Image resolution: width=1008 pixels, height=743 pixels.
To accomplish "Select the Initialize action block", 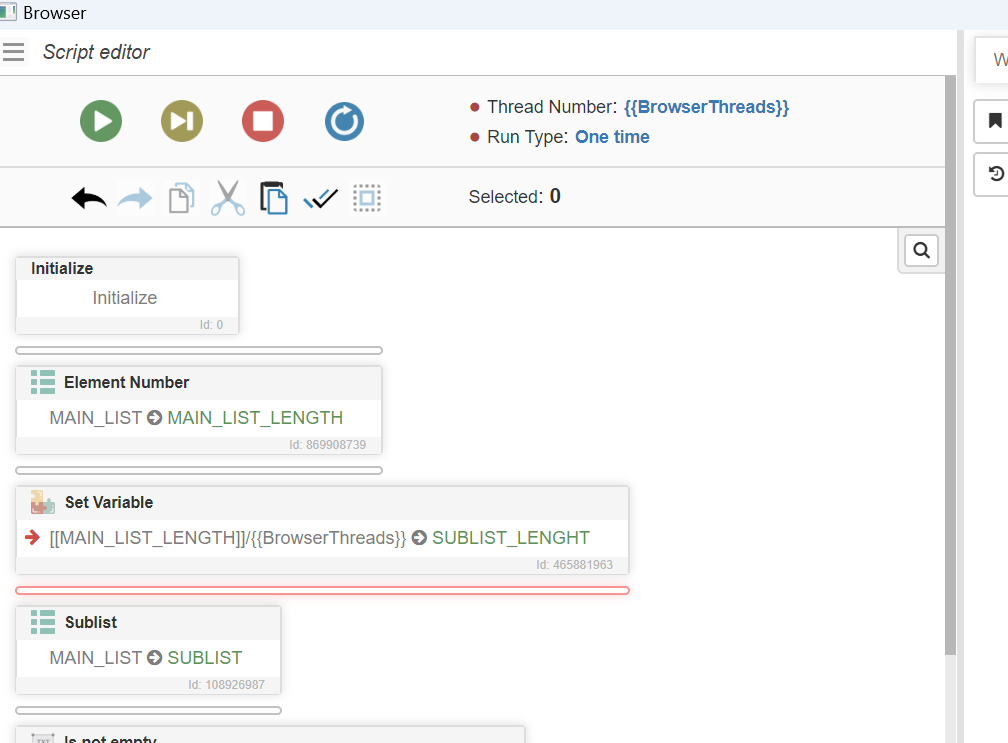I will (126, 297).
